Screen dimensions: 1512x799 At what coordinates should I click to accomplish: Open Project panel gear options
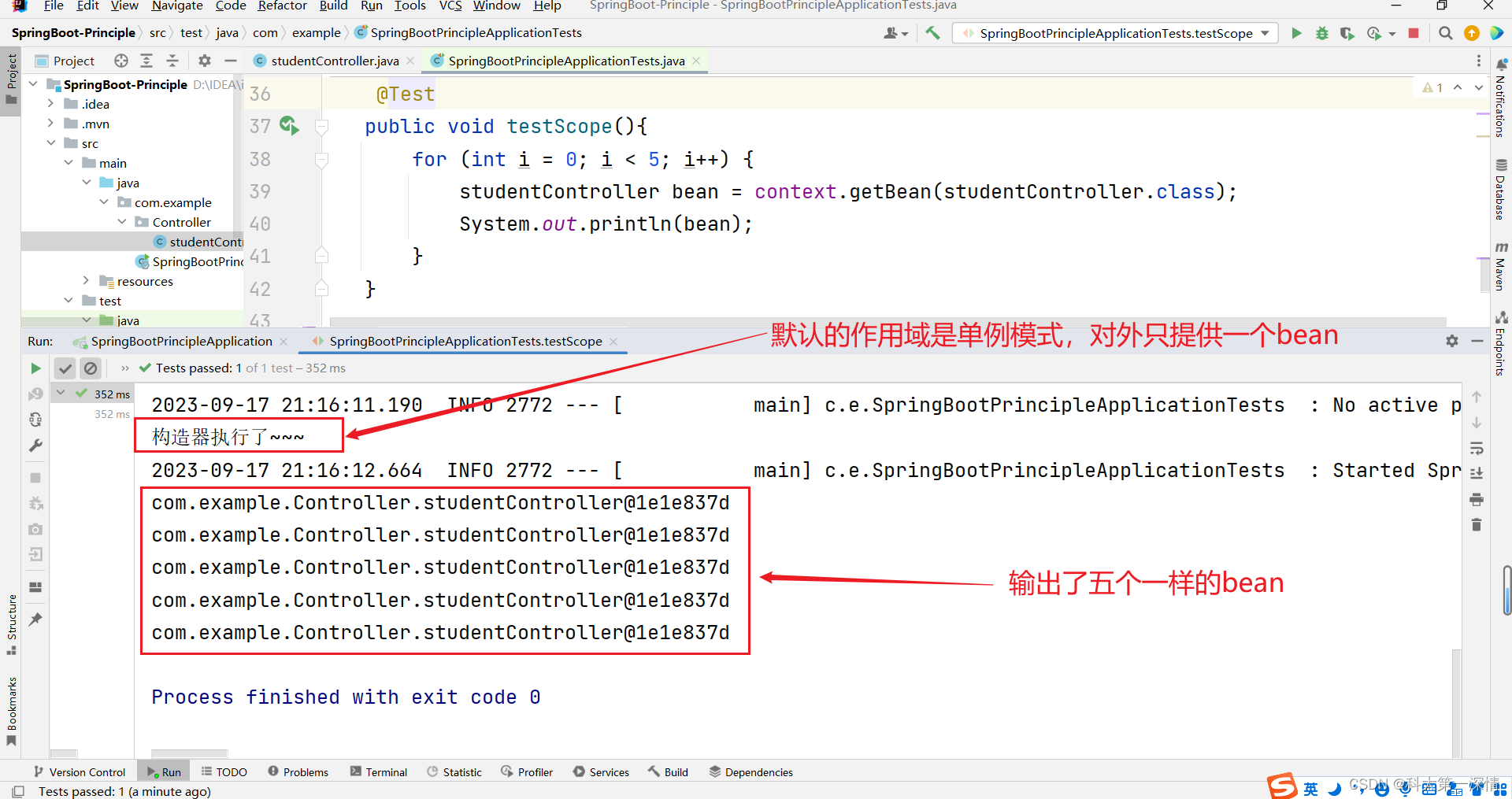pos(205,61)
